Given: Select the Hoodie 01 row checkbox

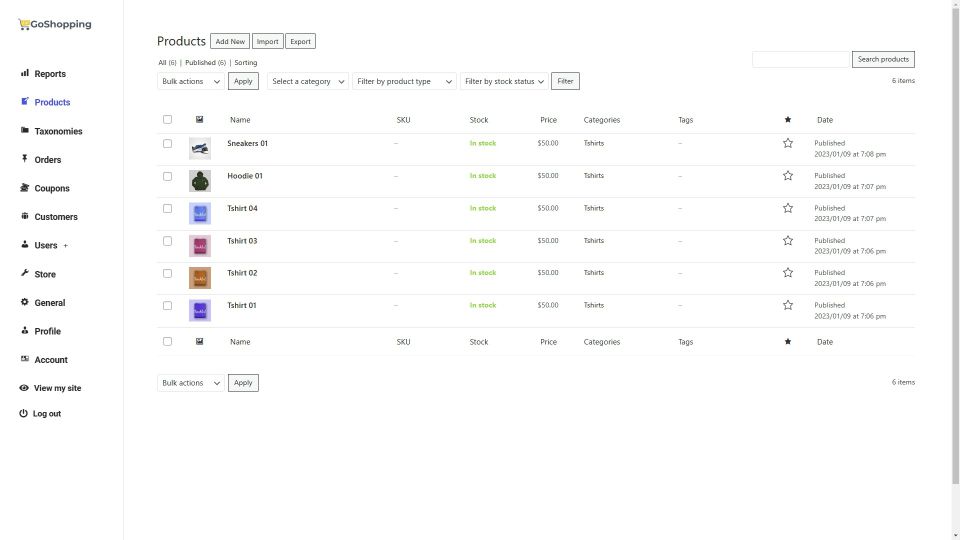Looking at the screenshot, I should (167, 176).
